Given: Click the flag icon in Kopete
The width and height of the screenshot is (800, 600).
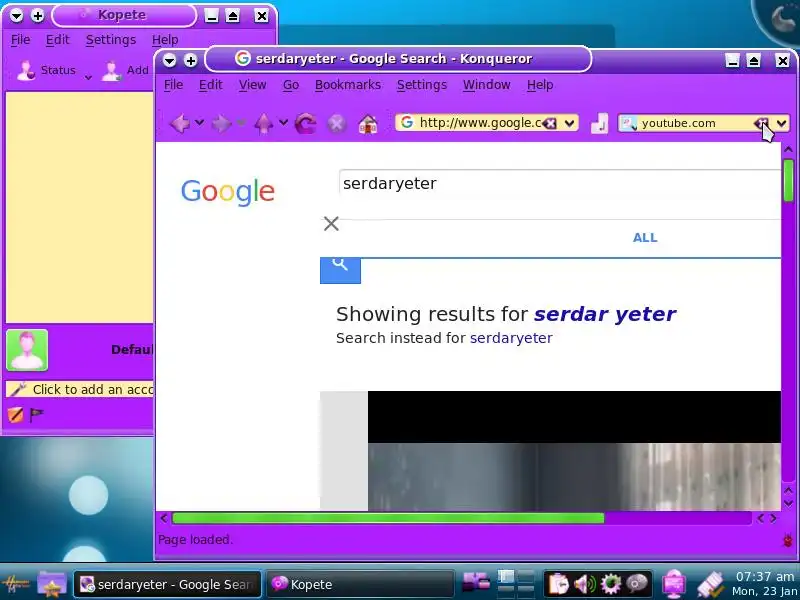Looking at the screenshot, I should click(36, 415).
